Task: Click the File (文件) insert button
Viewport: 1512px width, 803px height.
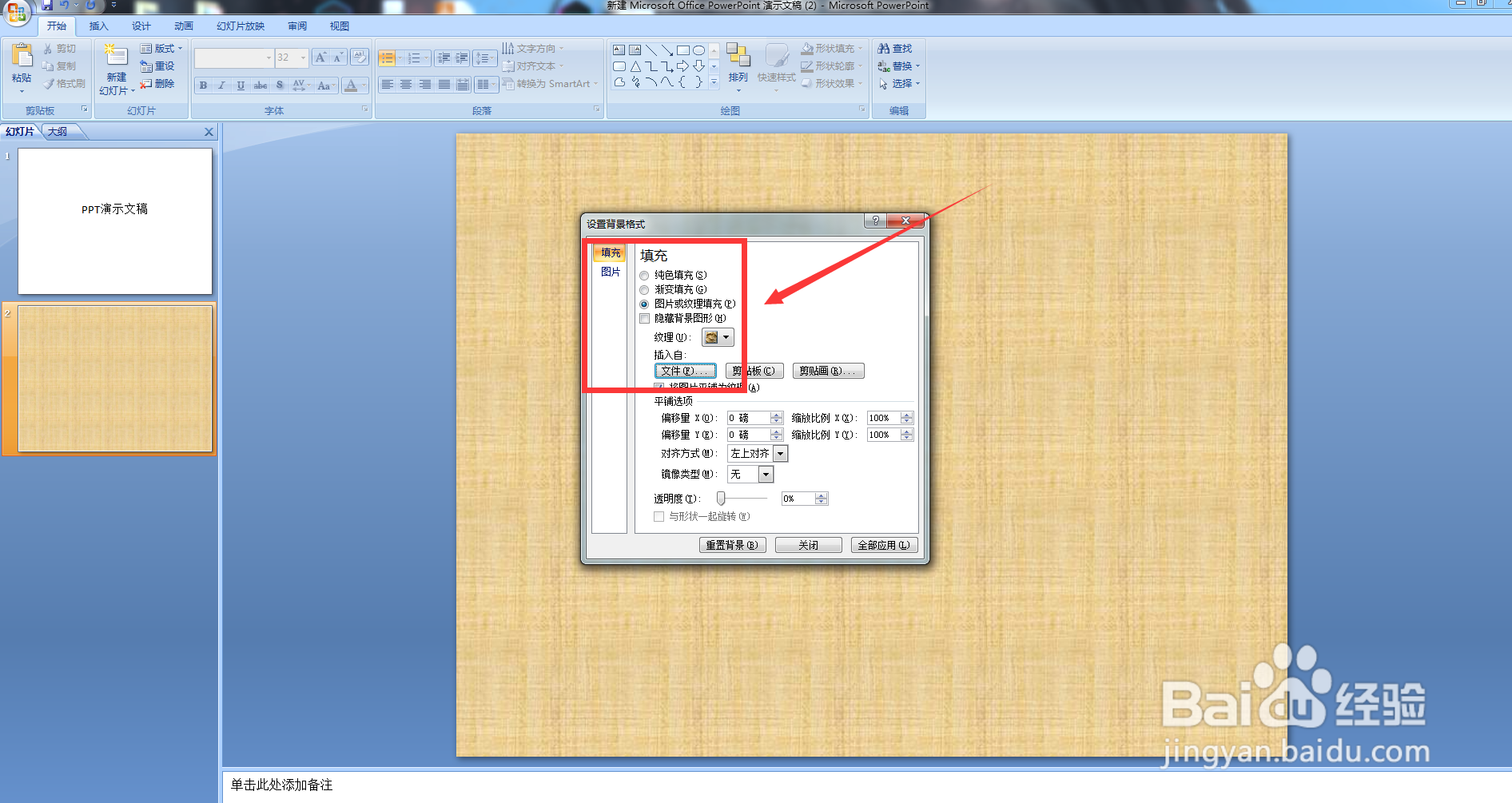Action: tap(686, 371)
